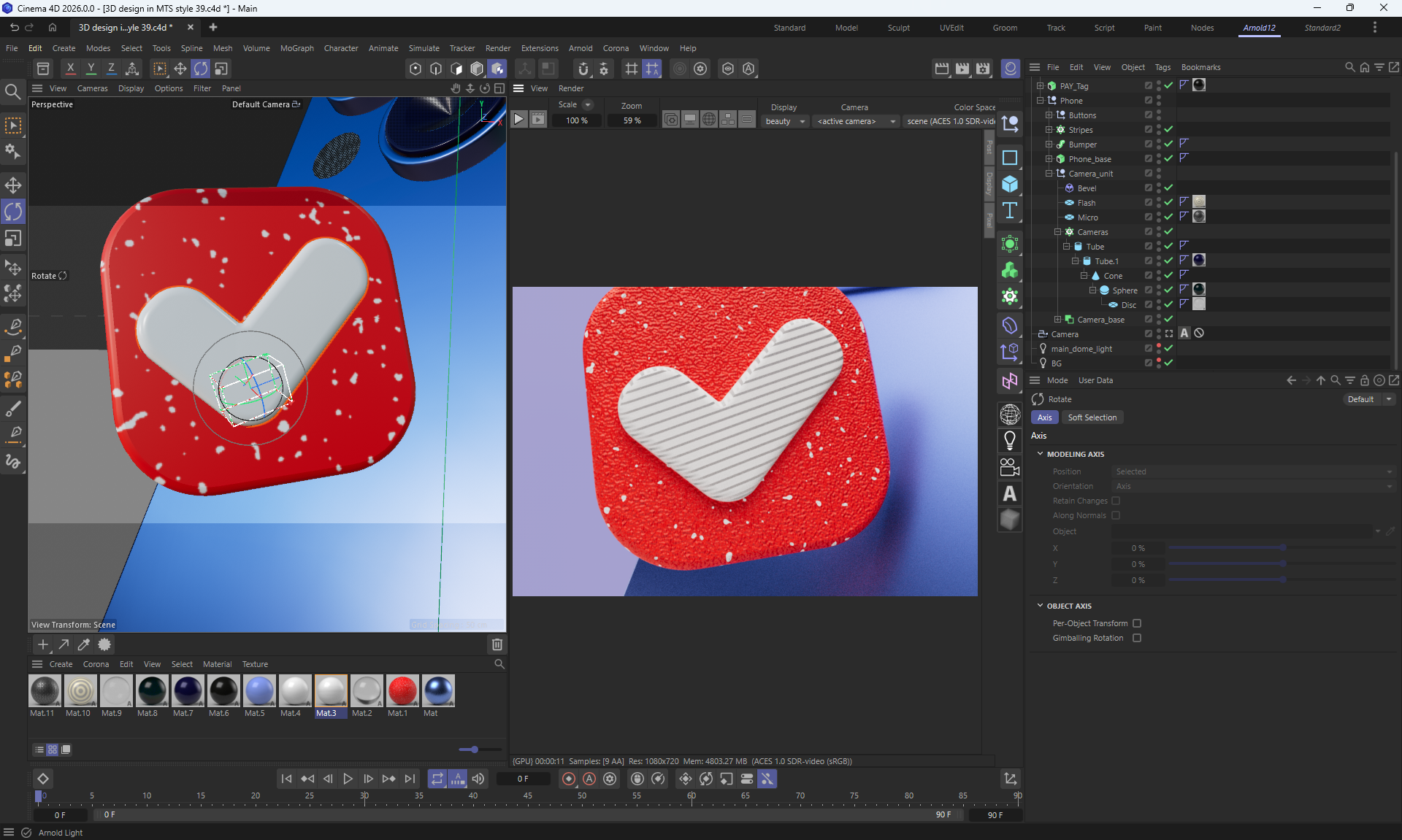Click the material preview size slider
This screenshot has height=840, width=1402.
[475, 750]
